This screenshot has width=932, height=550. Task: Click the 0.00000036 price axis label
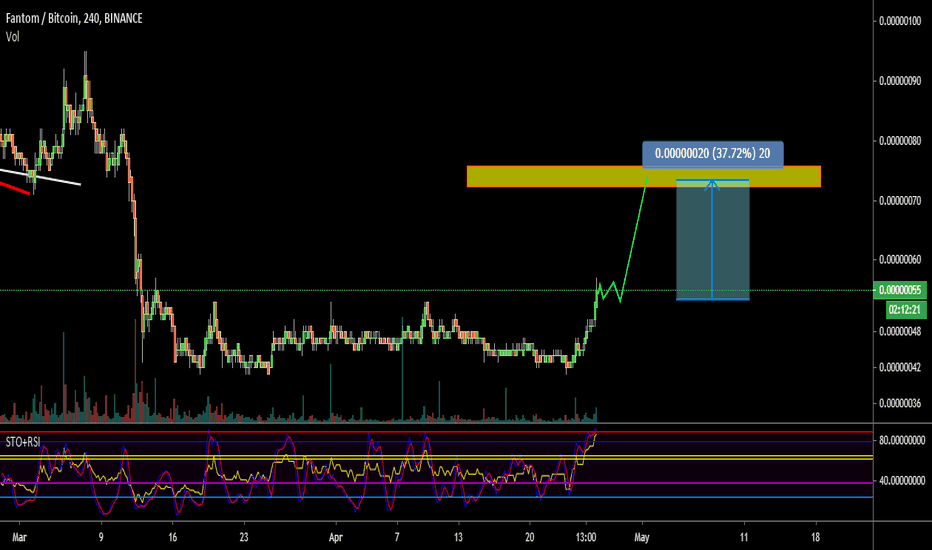(x=900, y=403)
